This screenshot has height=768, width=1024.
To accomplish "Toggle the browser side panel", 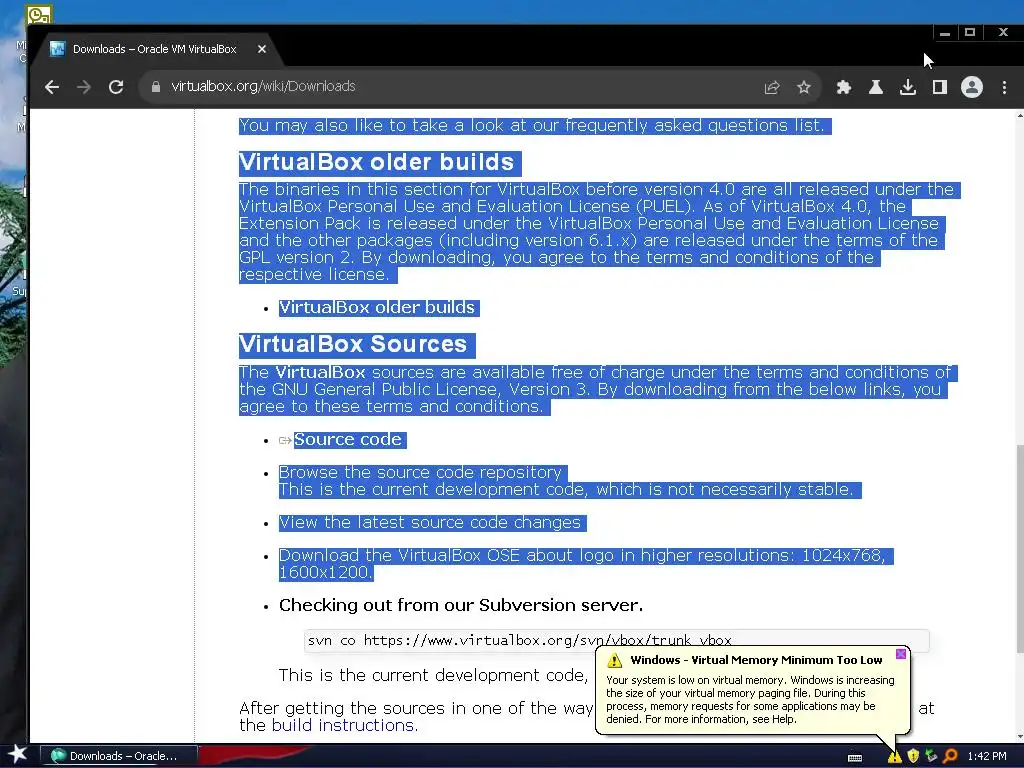I will point(940,87).
